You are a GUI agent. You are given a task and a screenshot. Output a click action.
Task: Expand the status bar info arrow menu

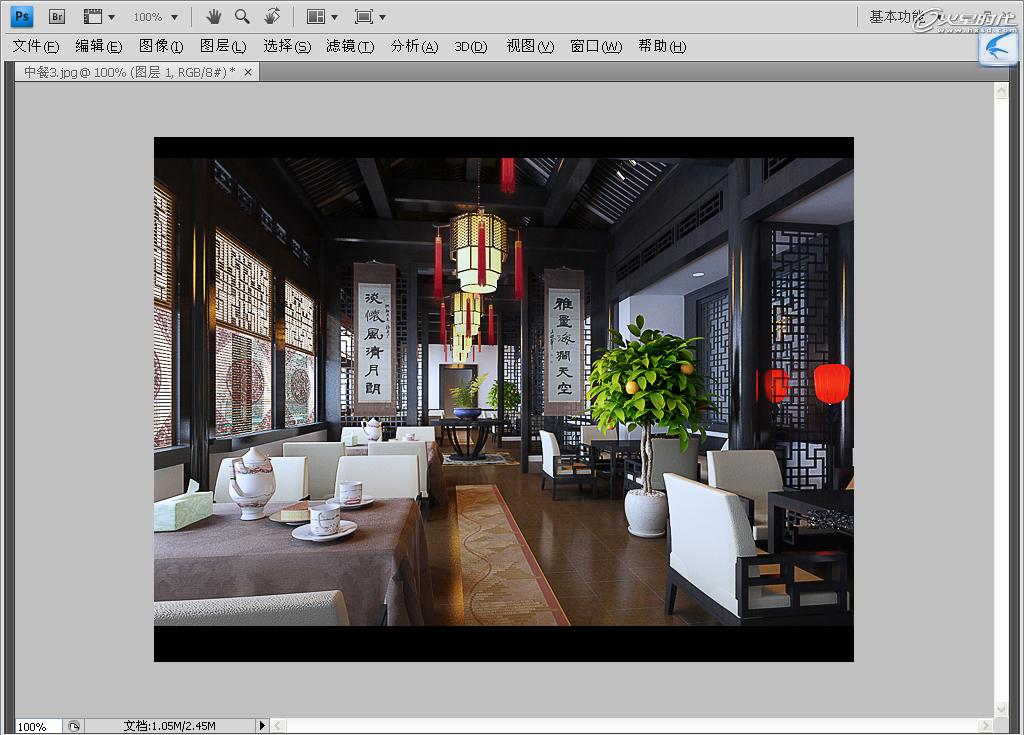pos(262,726)
